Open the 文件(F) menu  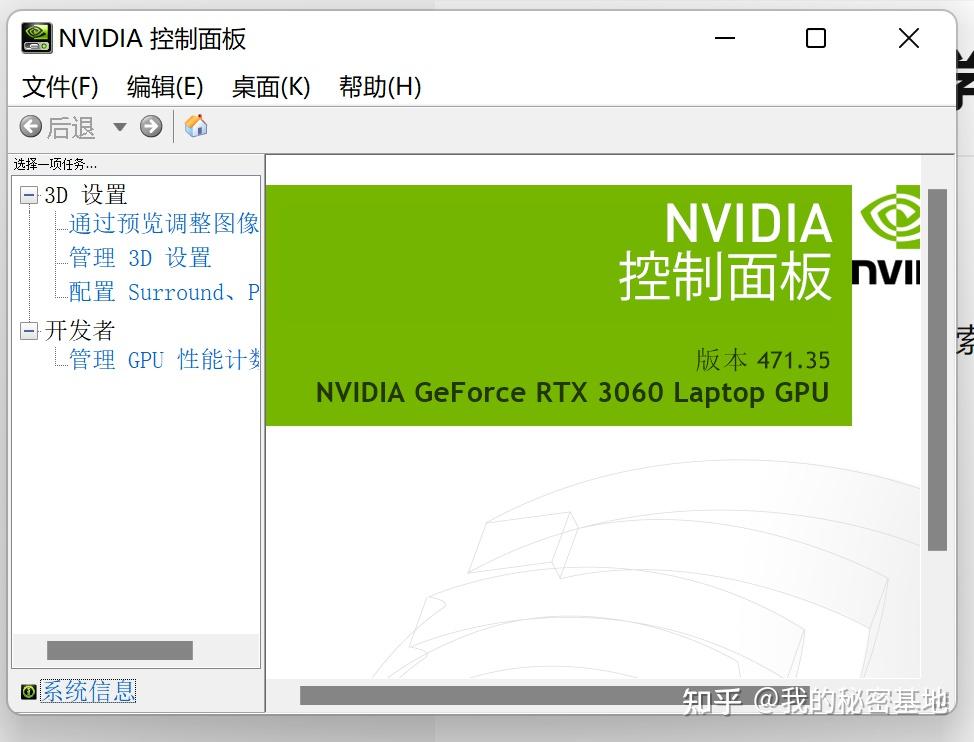[x=59, y=87]
